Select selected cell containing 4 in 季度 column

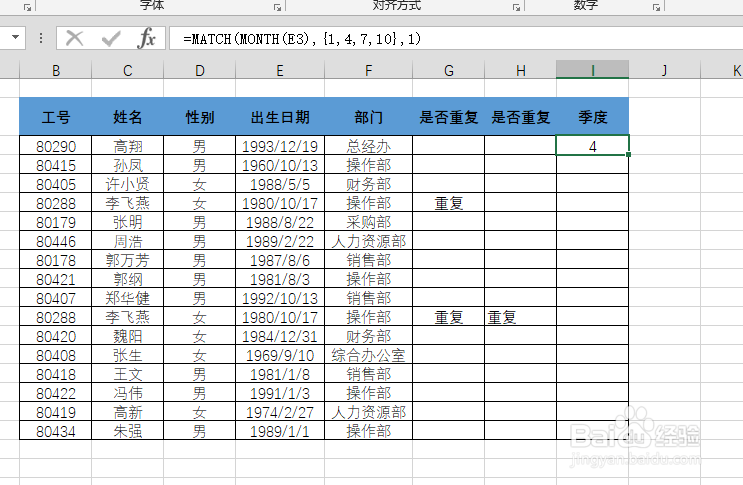[593, 145]
